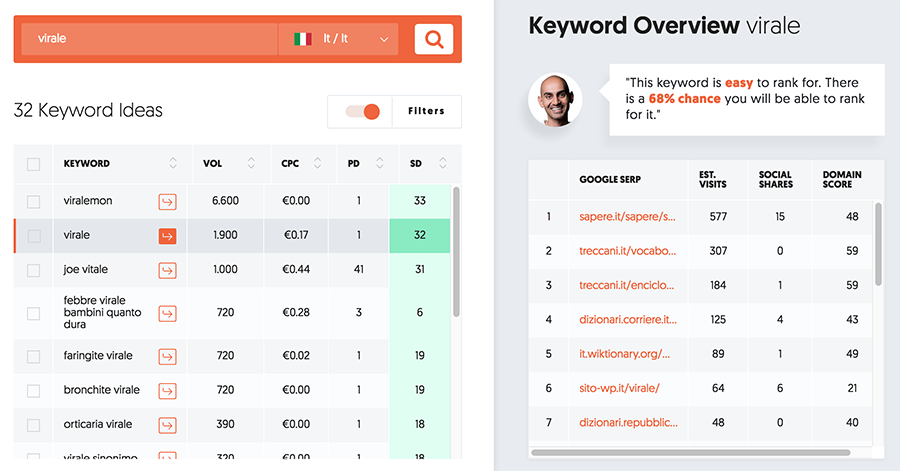Click the orange search magnifier button
Screen dimensions: 900x471
click(x=433, y=39)
